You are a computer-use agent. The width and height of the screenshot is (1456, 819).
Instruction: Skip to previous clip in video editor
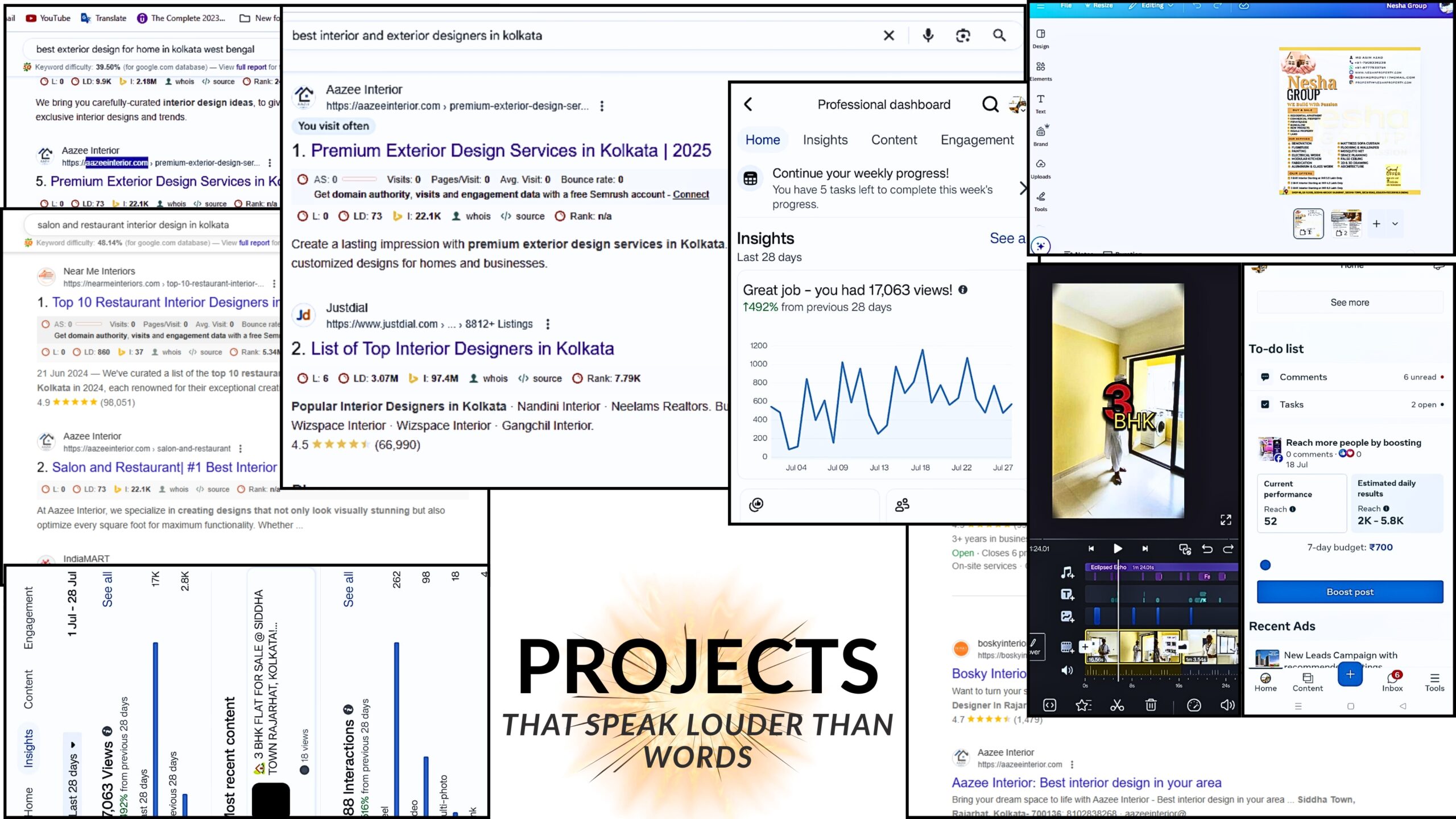(1091, 548)
